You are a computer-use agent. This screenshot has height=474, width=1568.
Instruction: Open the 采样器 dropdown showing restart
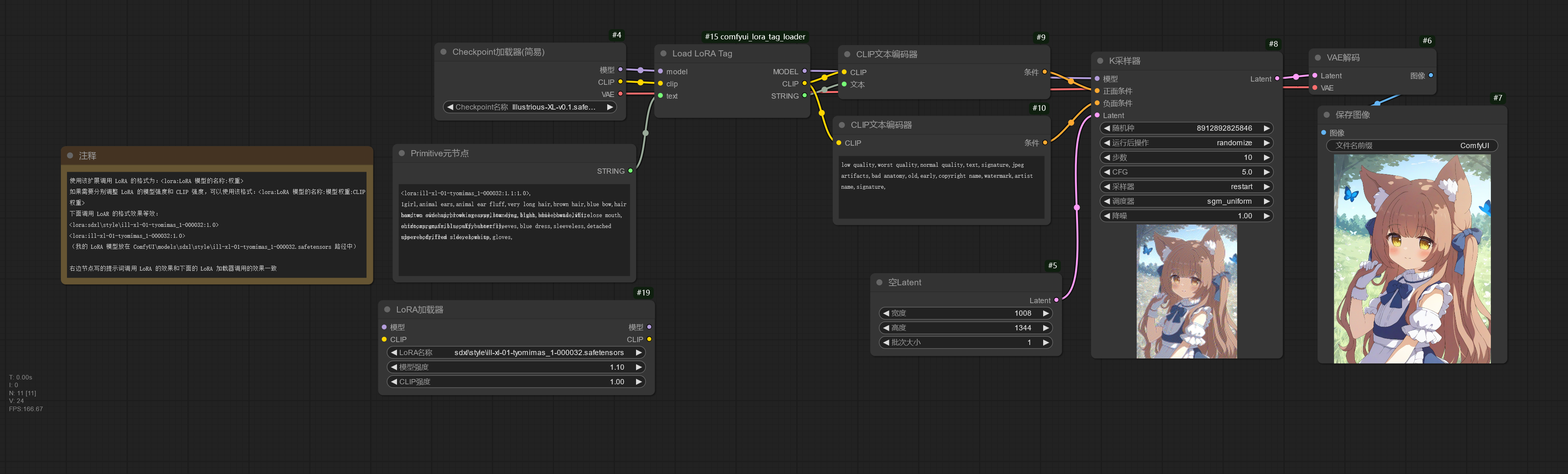pyautogui.click(x=1186, y=186)
